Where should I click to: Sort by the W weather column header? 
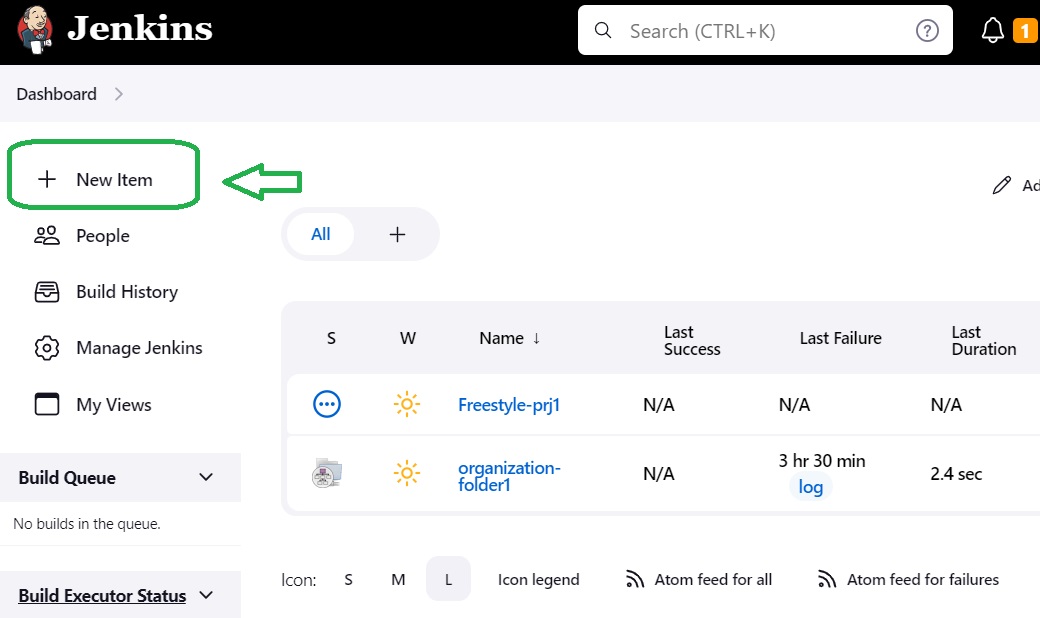[x=407, y=338]
